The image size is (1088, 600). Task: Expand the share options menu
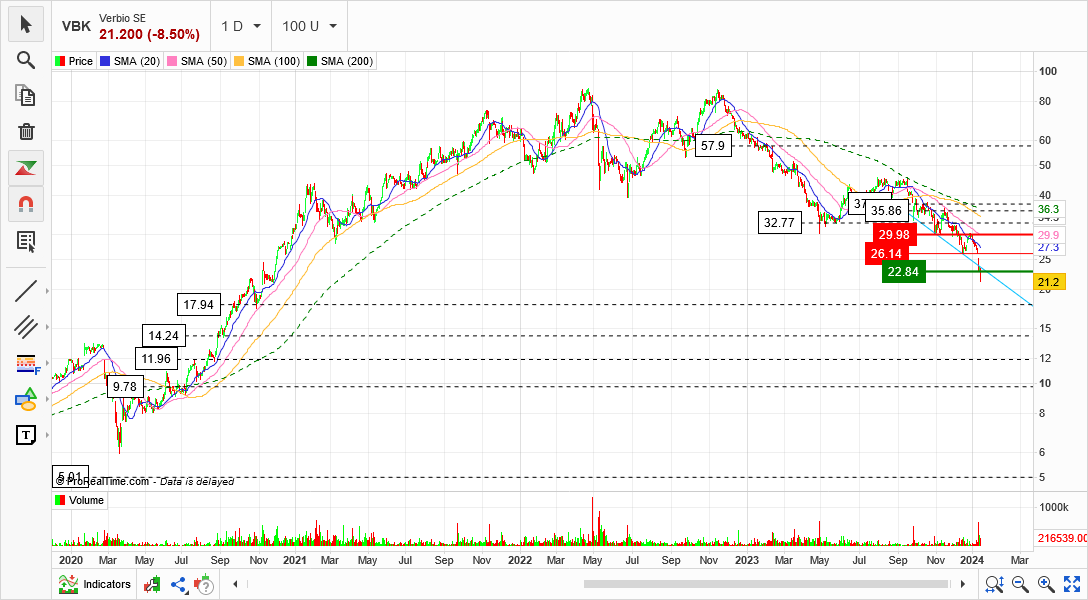[180, 584]
